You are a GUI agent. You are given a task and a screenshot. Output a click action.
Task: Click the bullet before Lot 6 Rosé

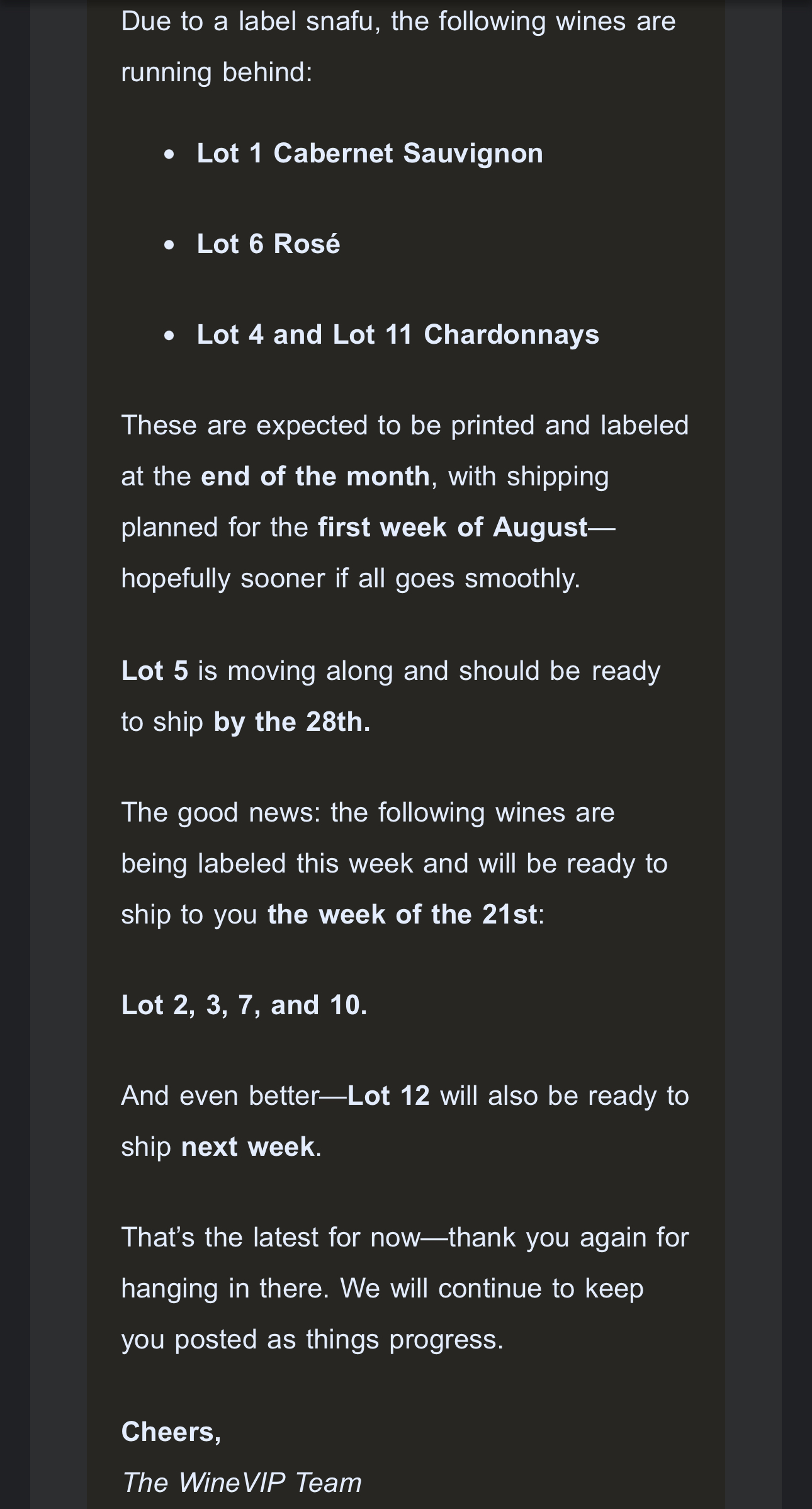coord(169,246)
